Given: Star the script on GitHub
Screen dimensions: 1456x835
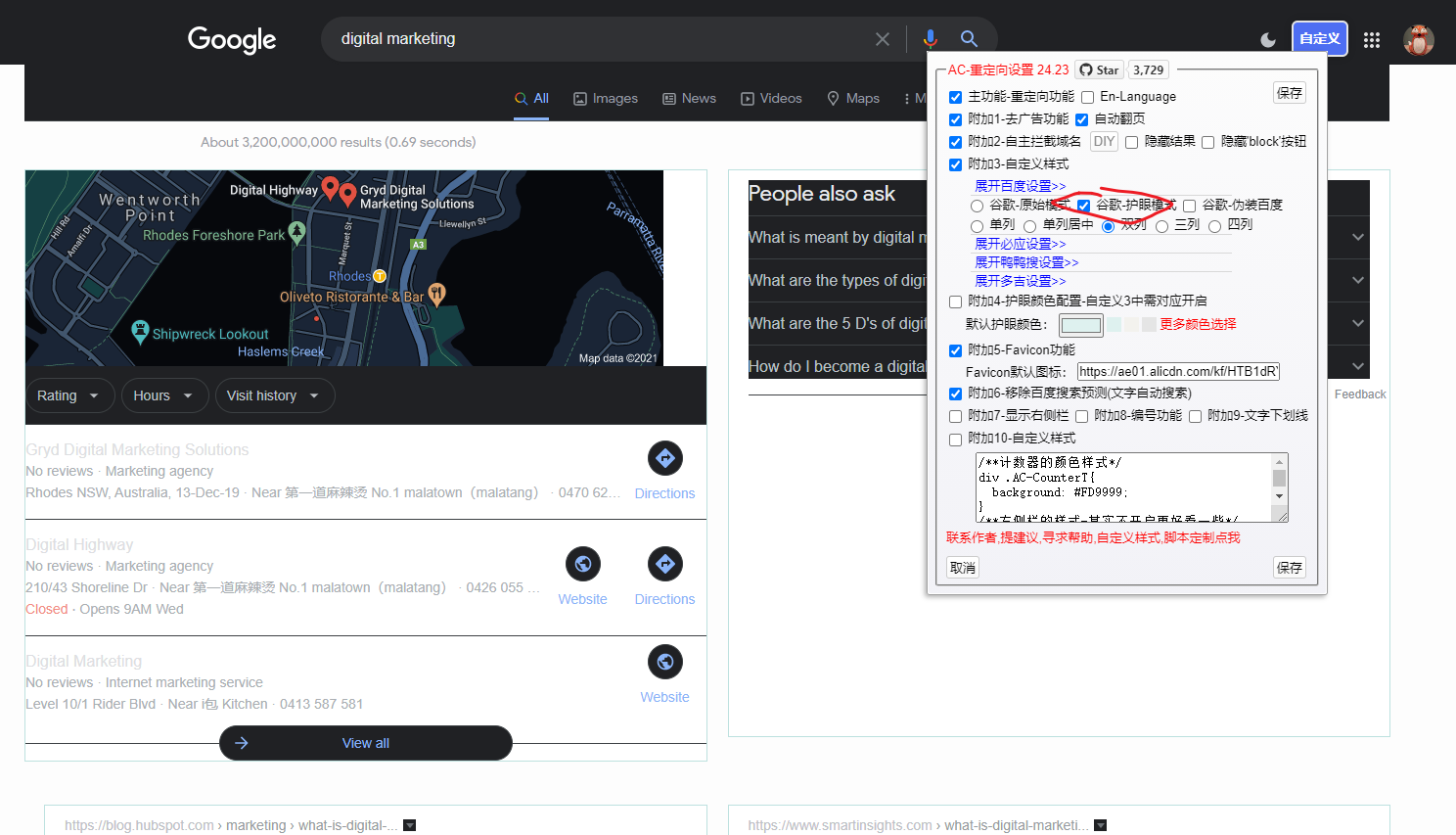Looking at the screenshot, I should coord(1098,70).
